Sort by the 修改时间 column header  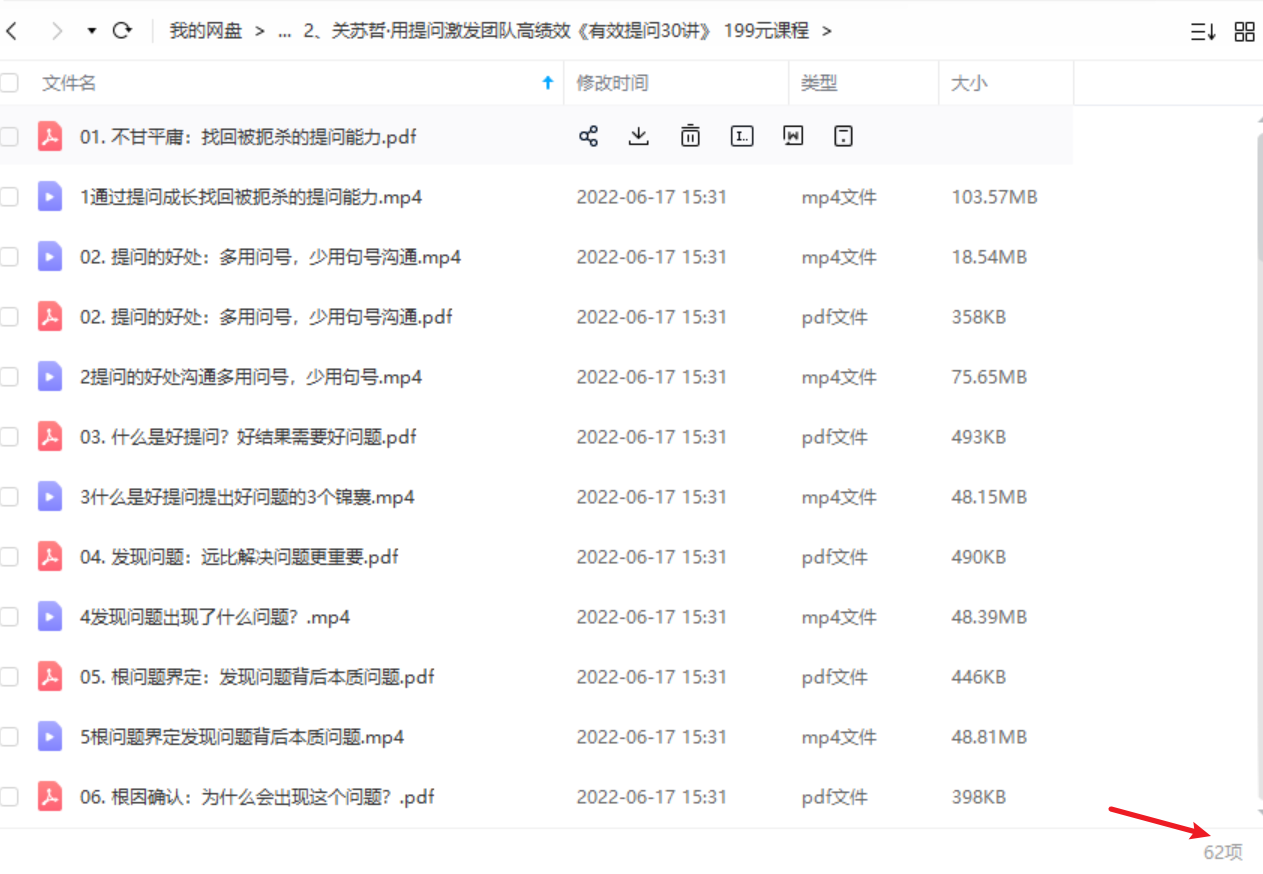click(612, 83)
